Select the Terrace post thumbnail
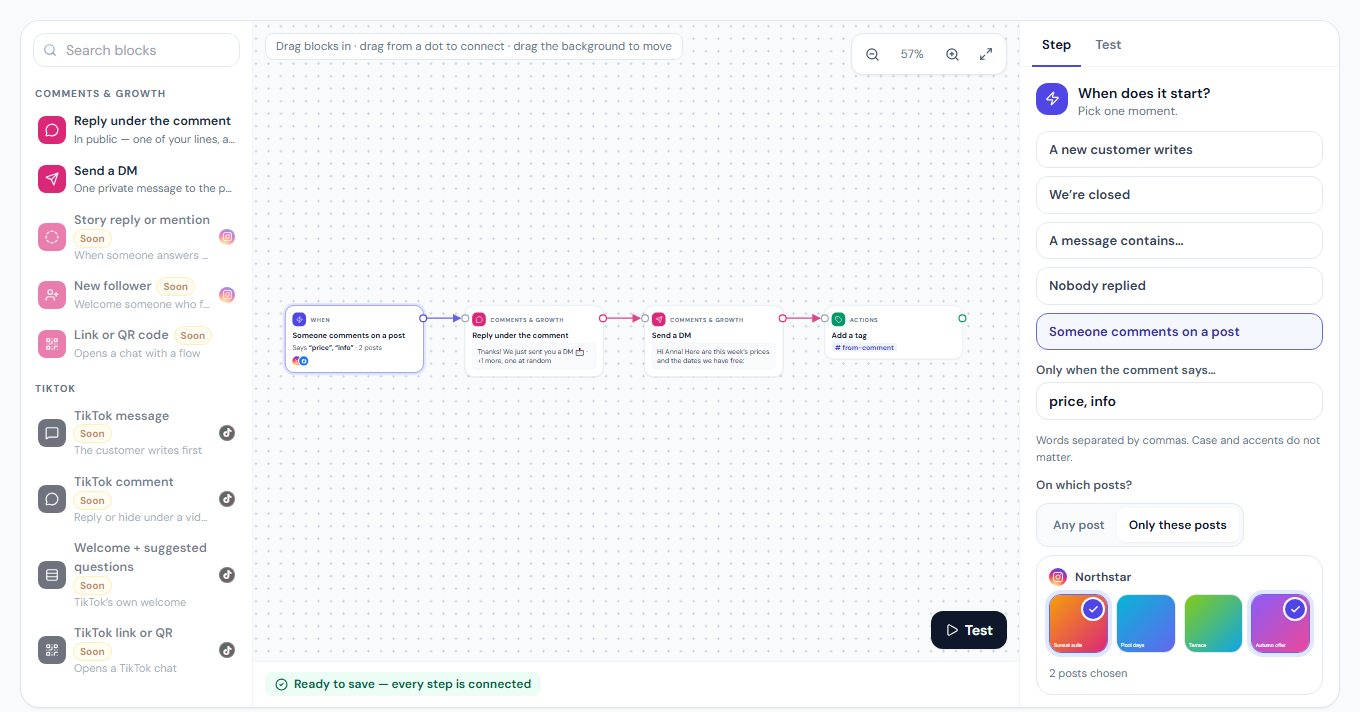Image resolution: width=1360 pixels, height=712 pixels. click(1213, 623)
